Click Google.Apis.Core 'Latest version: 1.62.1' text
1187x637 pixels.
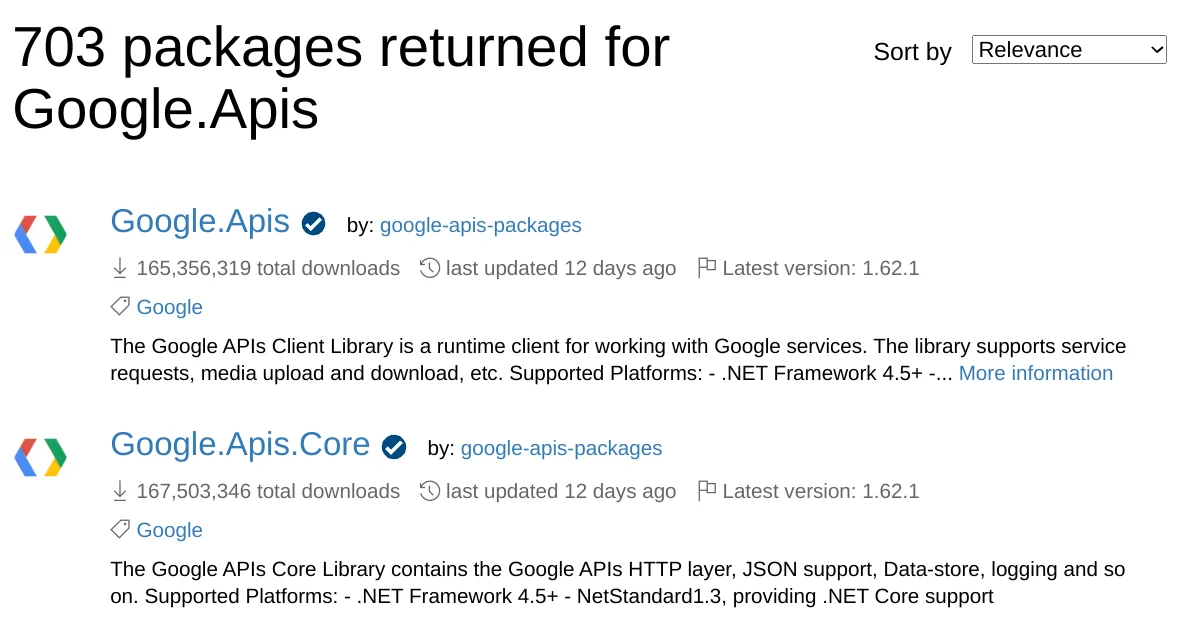[821, 491]
